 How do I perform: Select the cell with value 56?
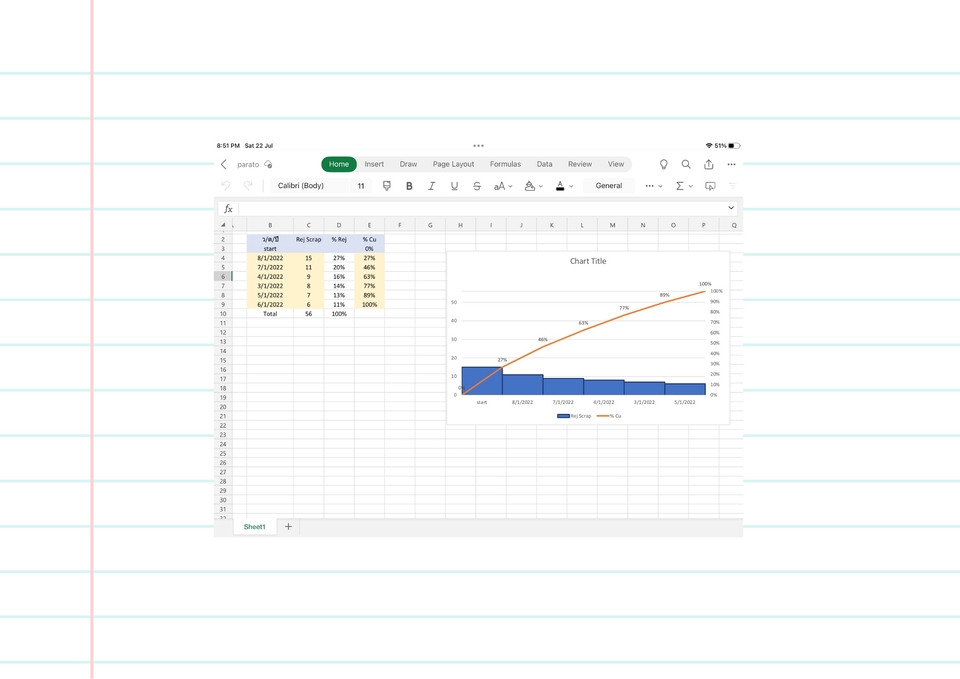click(309, 313)
